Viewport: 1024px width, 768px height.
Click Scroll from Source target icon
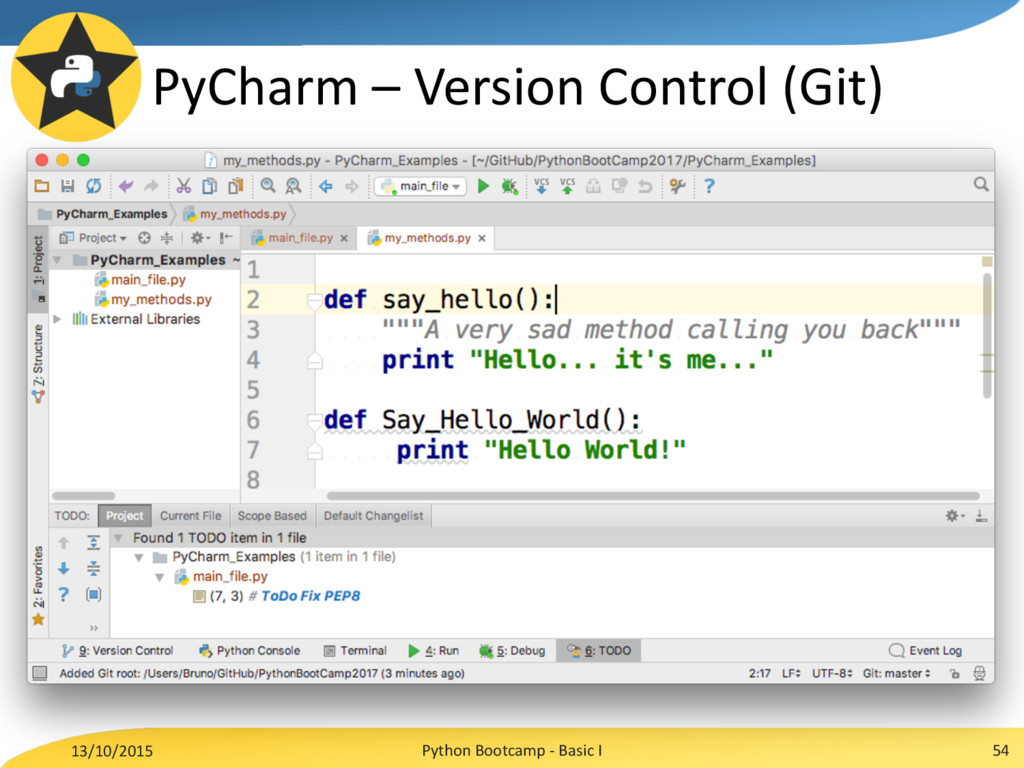pos(144,238)
